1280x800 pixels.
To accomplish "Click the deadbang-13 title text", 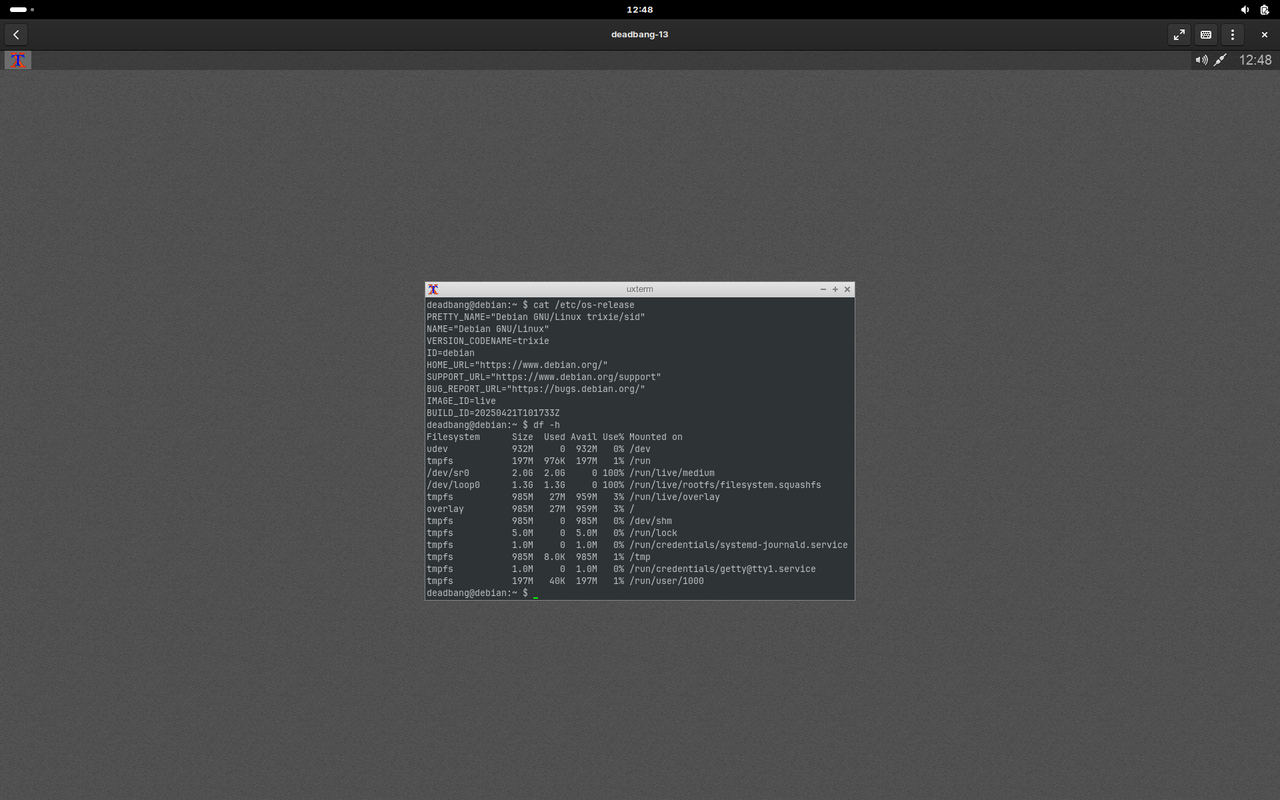I will point(640,34).
